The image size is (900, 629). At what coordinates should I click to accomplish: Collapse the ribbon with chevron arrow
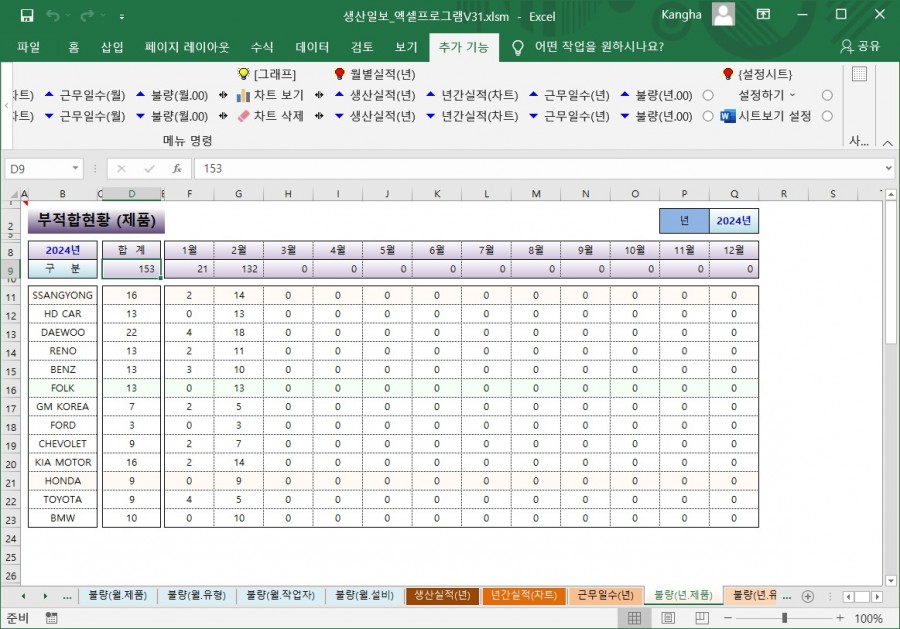tap(887, 143)
